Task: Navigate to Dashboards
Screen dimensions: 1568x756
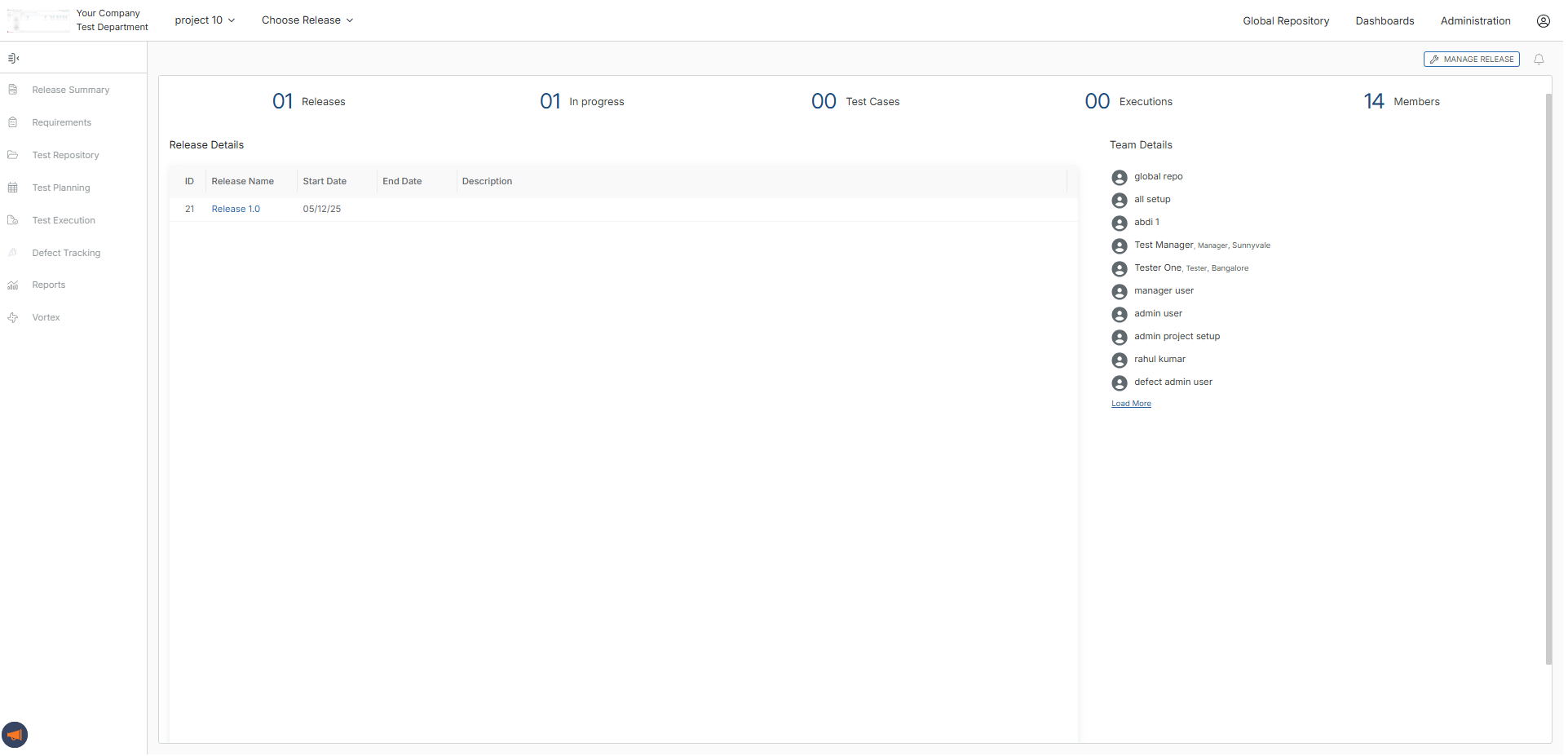Action: click(x=1385, y=20)
